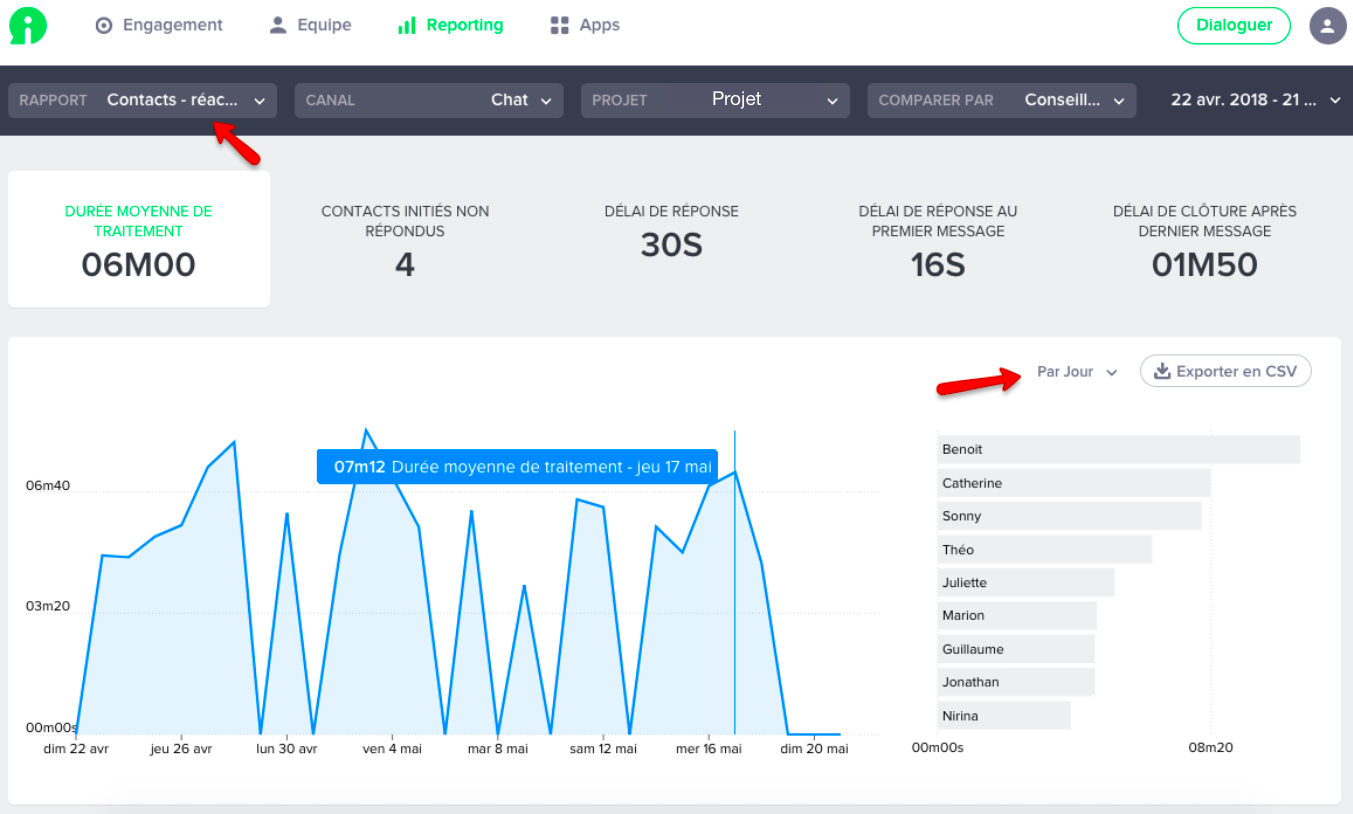Click Marion's bar in the chart
The image size is (1353, 814).
[1017, 615]
